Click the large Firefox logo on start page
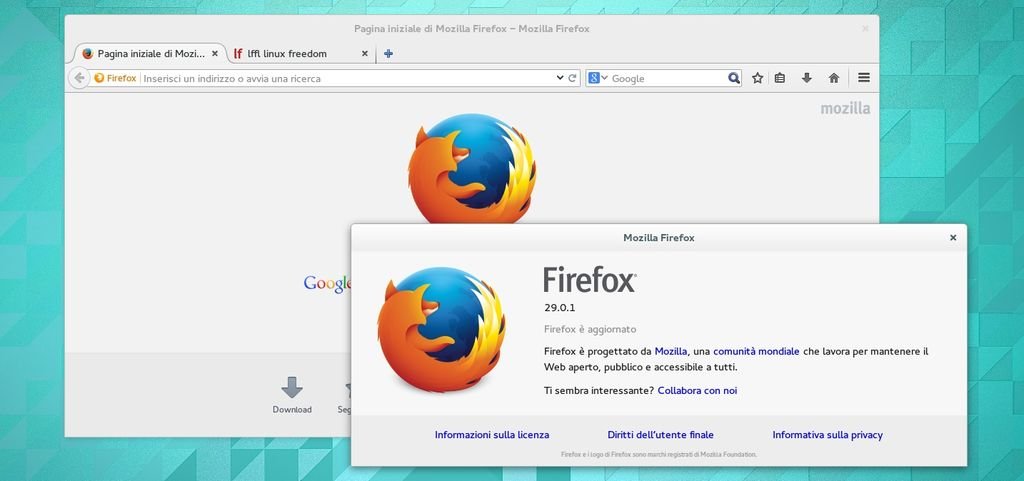 (472, 168)
